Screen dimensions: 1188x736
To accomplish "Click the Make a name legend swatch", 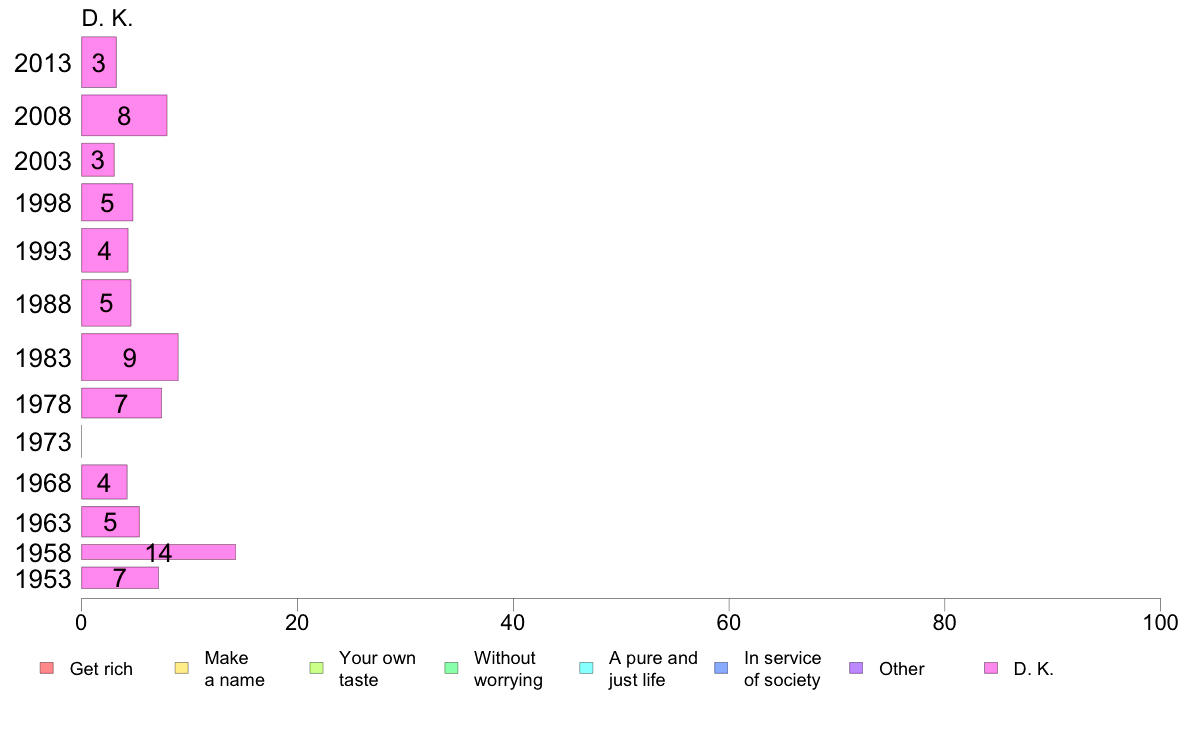I will click(182, 668).
